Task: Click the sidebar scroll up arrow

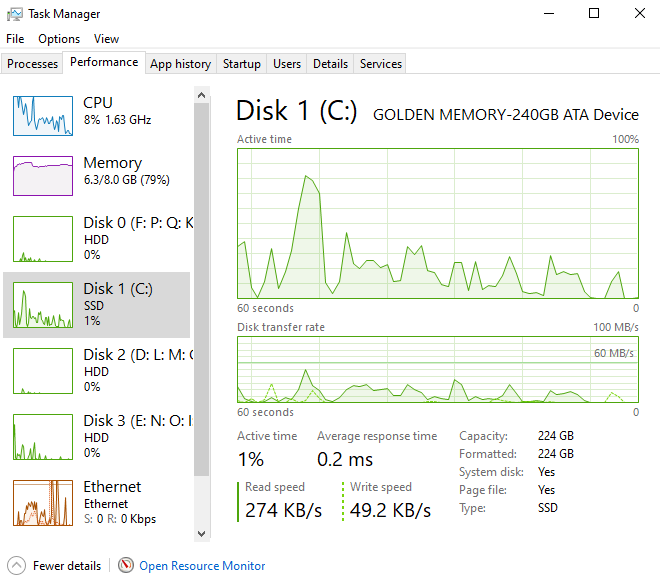Action: (201, 95)
